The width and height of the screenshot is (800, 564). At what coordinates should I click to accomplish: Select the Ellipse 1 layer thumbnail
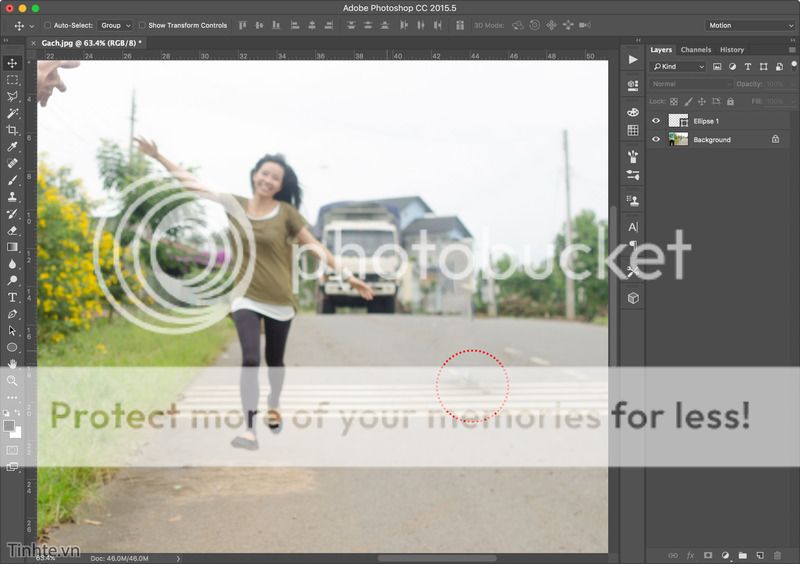click(x=678, y=121)
